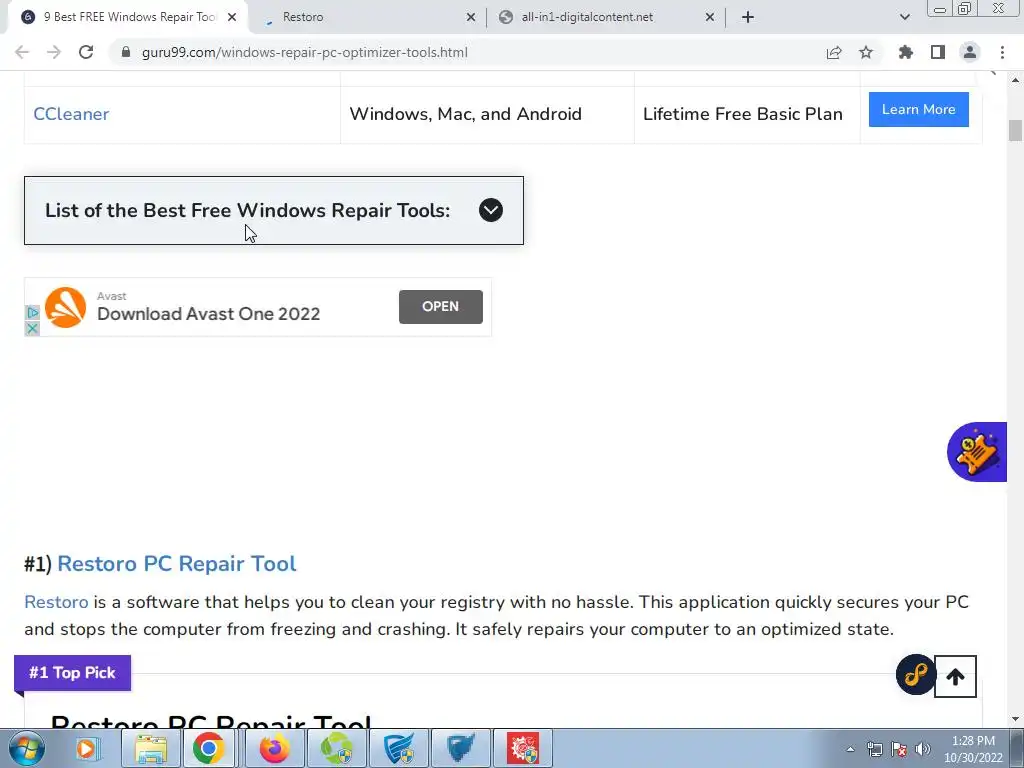Click Chrome icon in the taskbar
The height and width of the screenshot is (768, 1024).
pyautogui.click(x=208, y=748)
